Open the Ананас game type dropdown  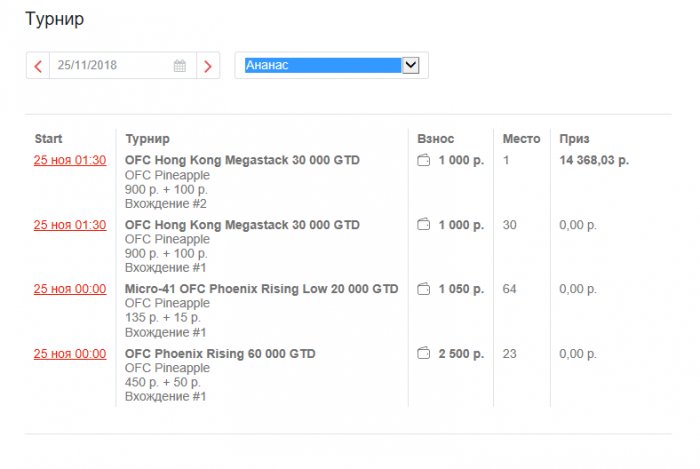coord(320,65)
